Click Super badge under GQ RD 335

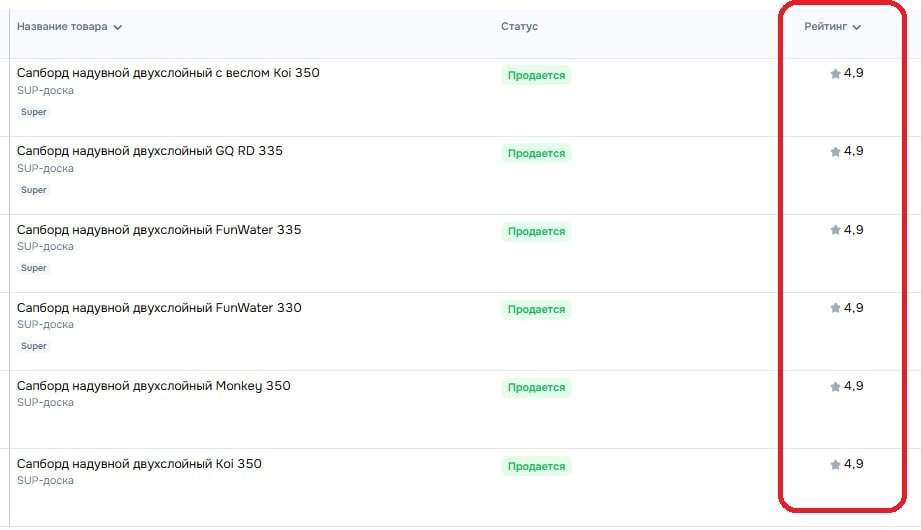pyautogui.click(x=34, y=190)
